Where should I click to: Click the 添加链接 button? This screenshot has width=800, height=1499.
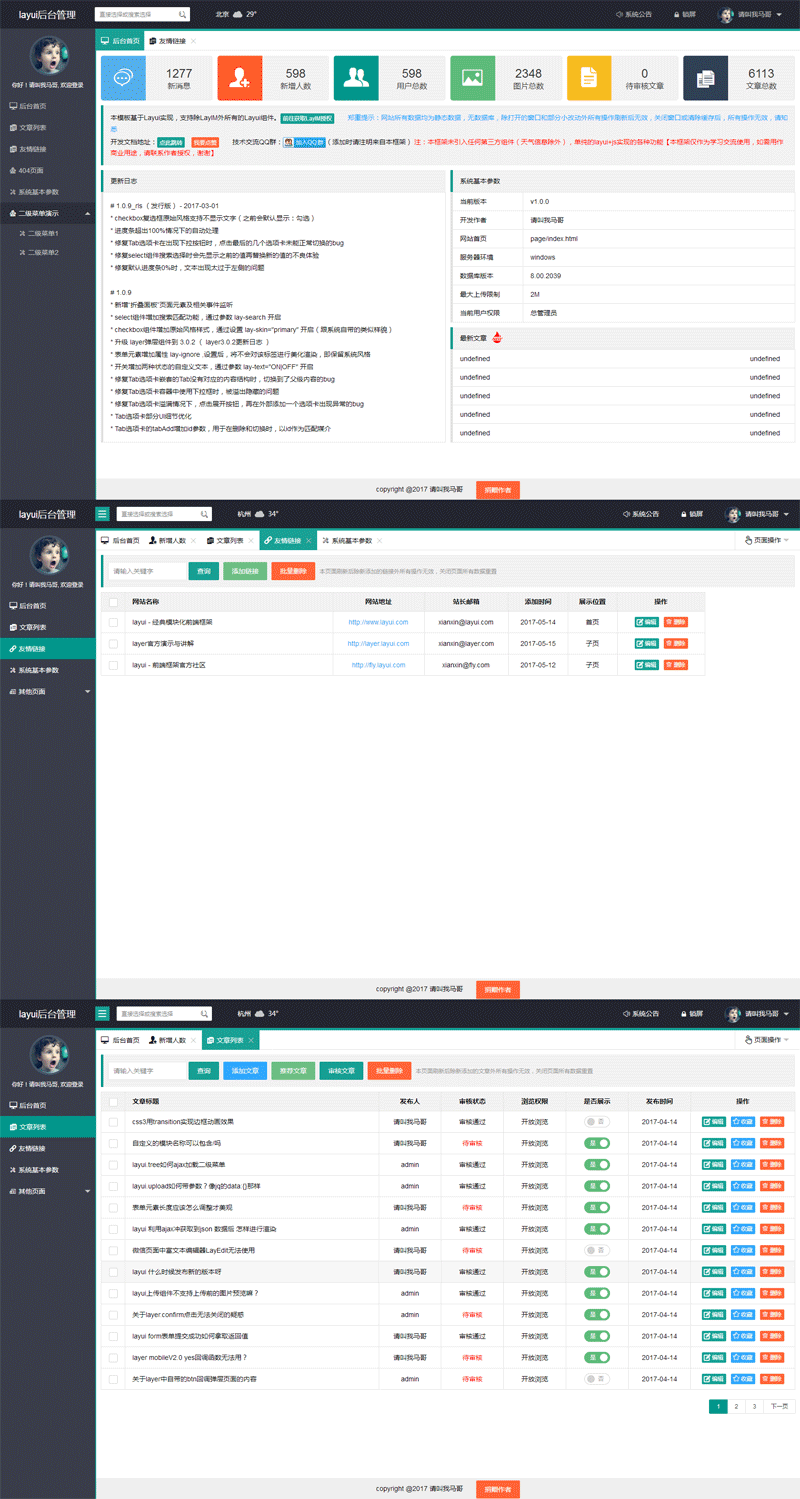pyautogui.click(x=244, y=571)
